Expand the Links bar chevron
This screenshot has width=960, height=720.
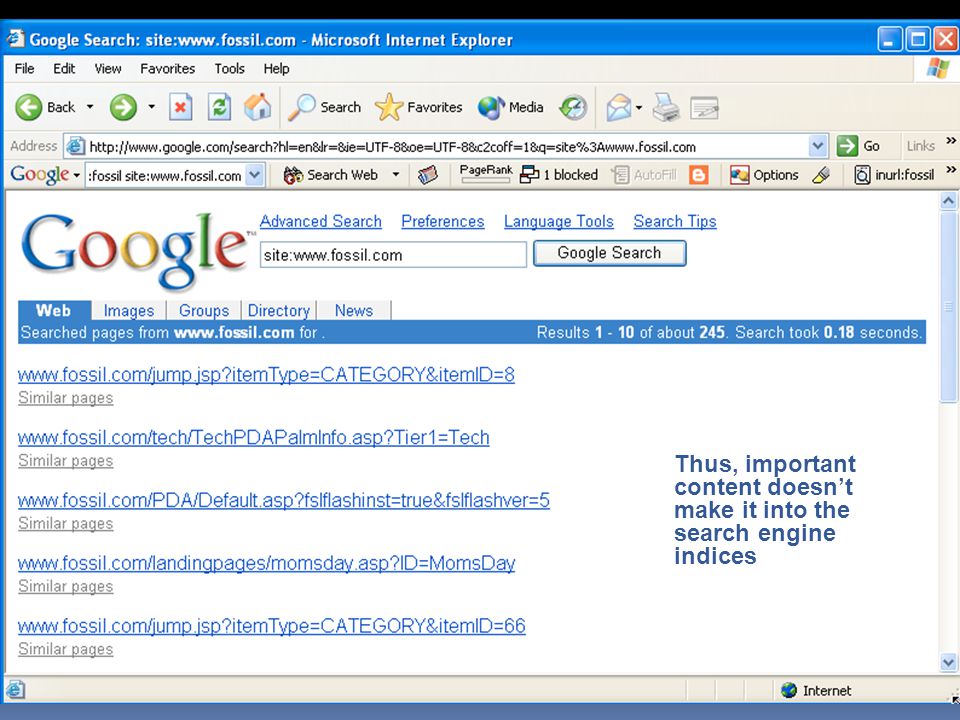pyautogui.click(x=951, y=141)
